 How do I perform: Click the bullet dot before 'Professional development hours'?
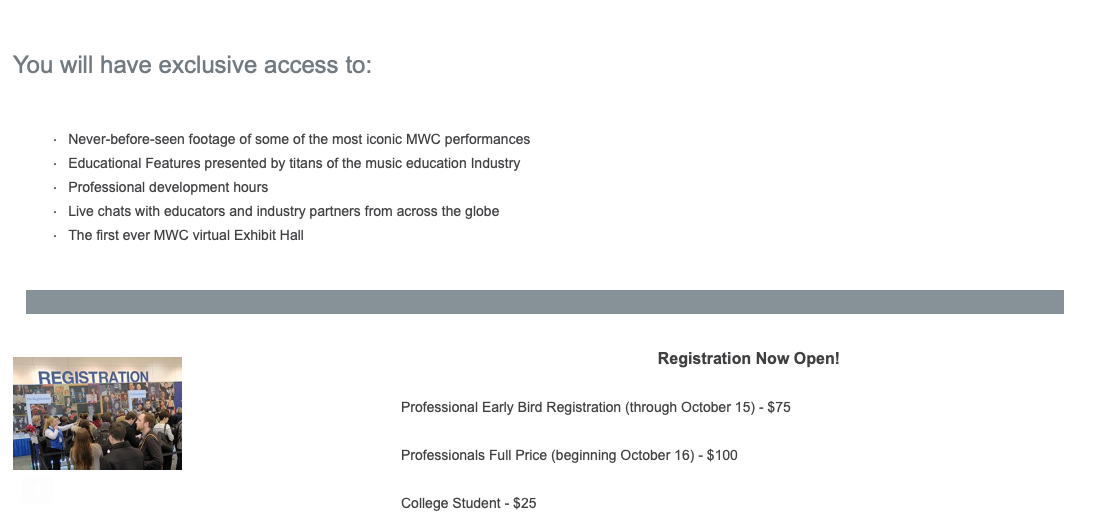pos(54,188)
